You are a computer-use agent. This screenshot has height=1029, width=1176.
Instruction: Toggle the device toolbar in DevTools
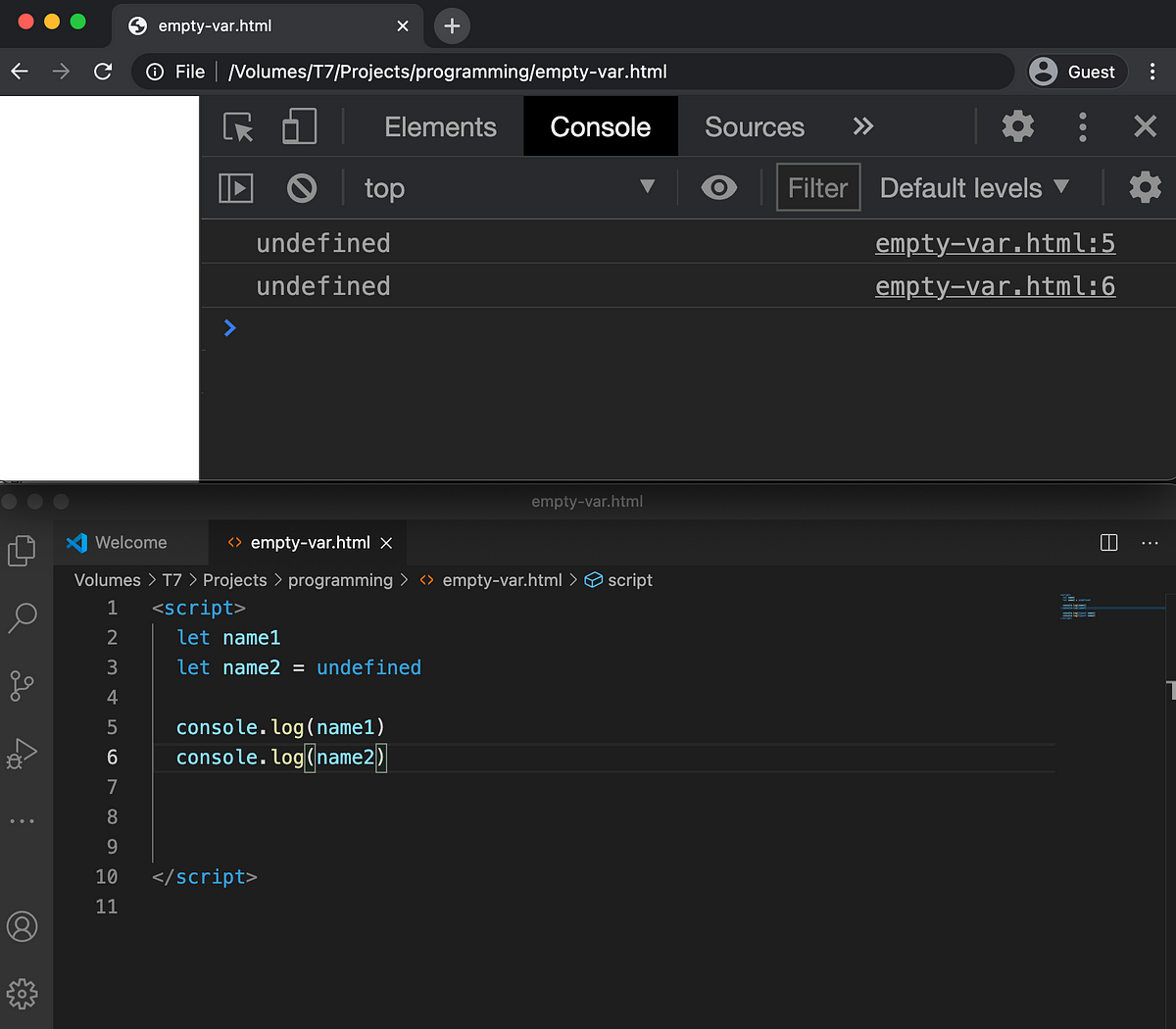coord(299,126)
